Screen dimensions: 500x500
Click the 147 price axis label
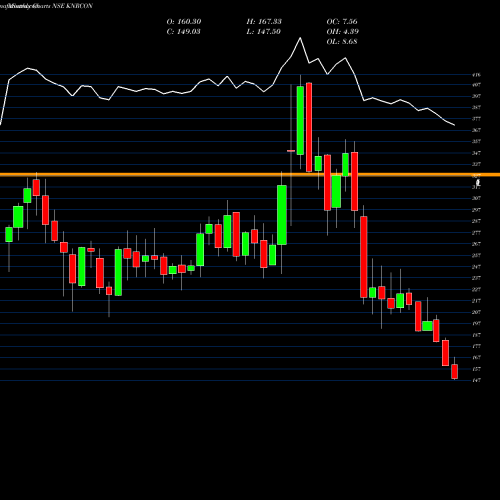point(476,380)
